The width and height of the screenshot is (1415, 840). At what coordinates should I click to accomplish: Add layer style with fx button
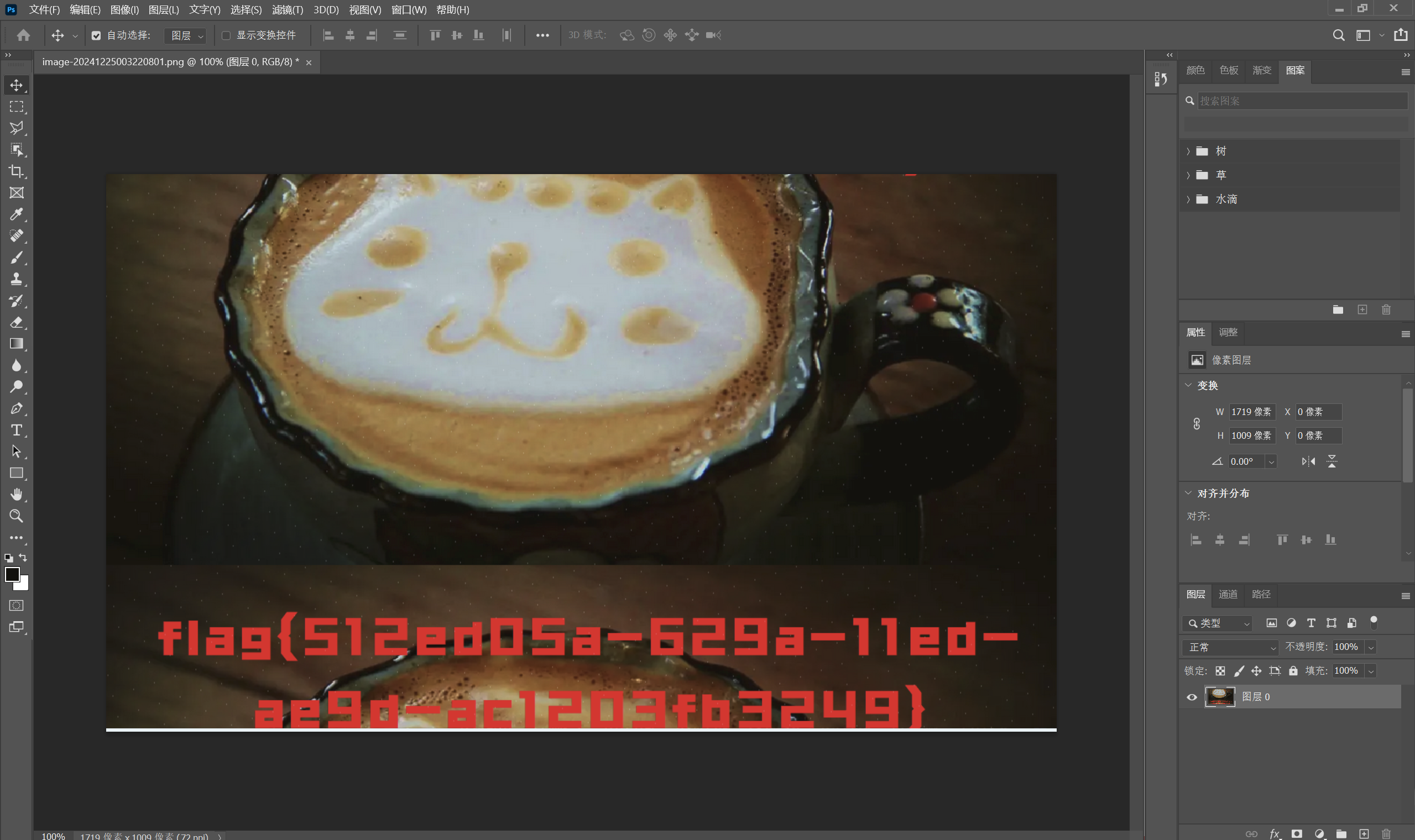(1275, 834)
